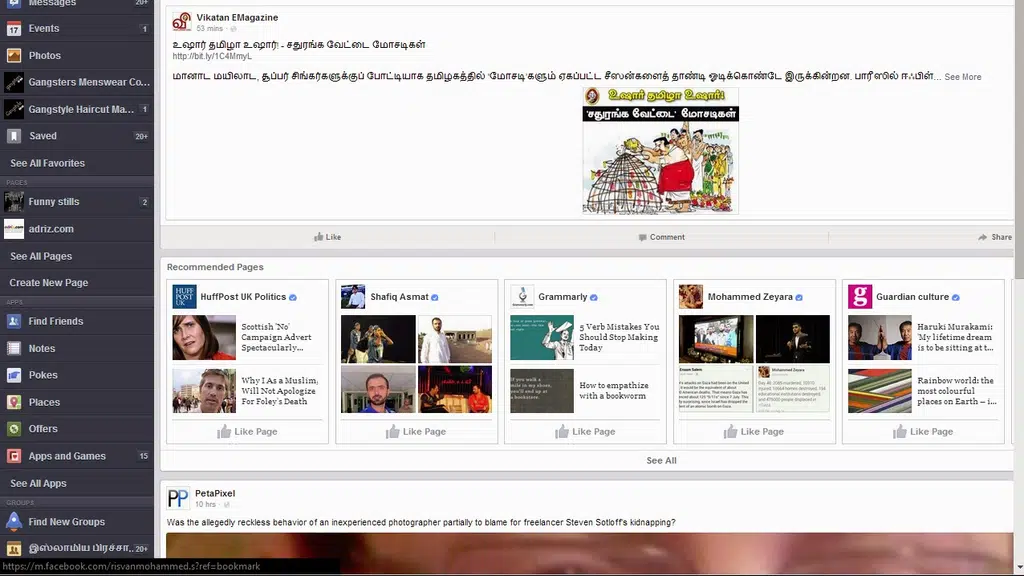Screen dimensions: 1024x576
Task: Open HuffPost UK Politics page title
Action: (243, 296)
